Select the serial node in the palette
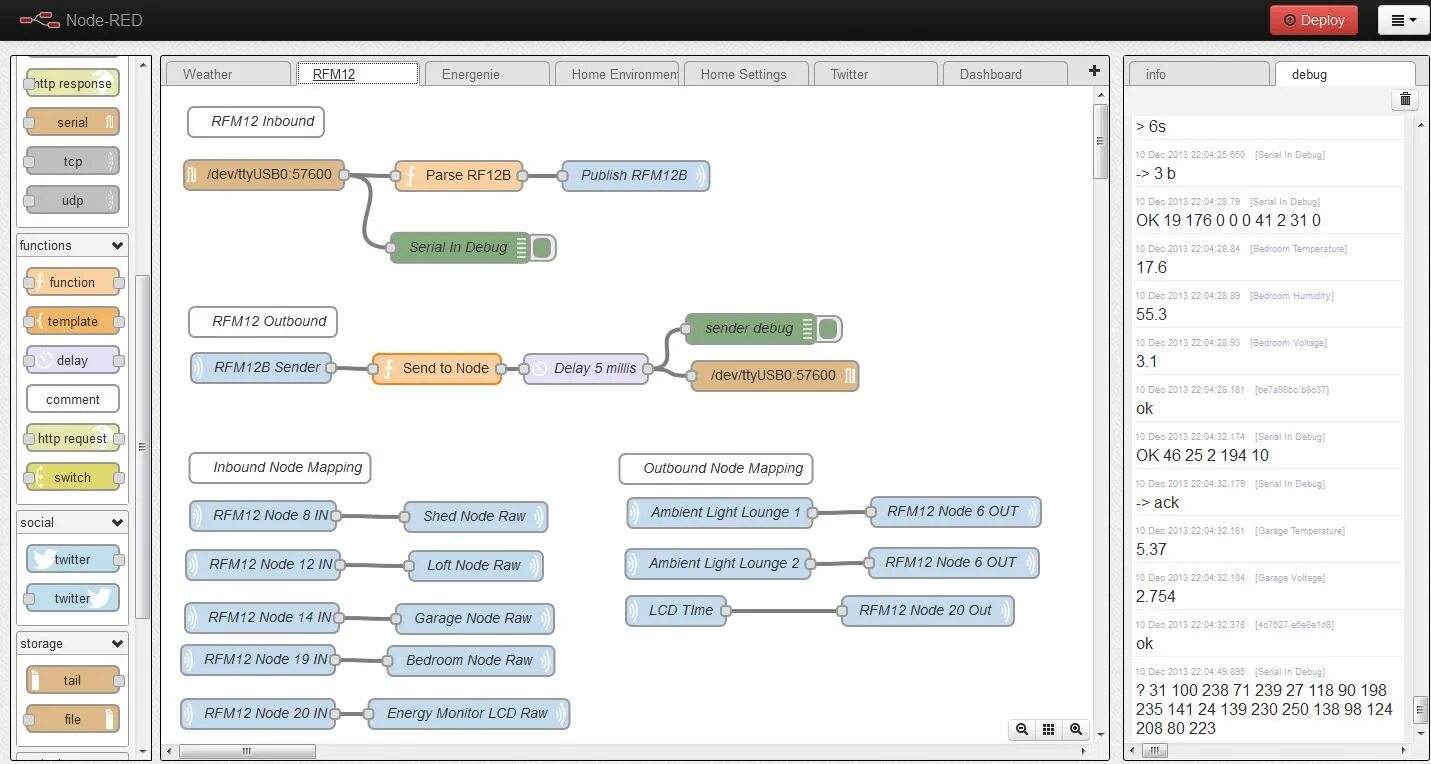This screenshot has width=1431, height=764. (71, 121)
